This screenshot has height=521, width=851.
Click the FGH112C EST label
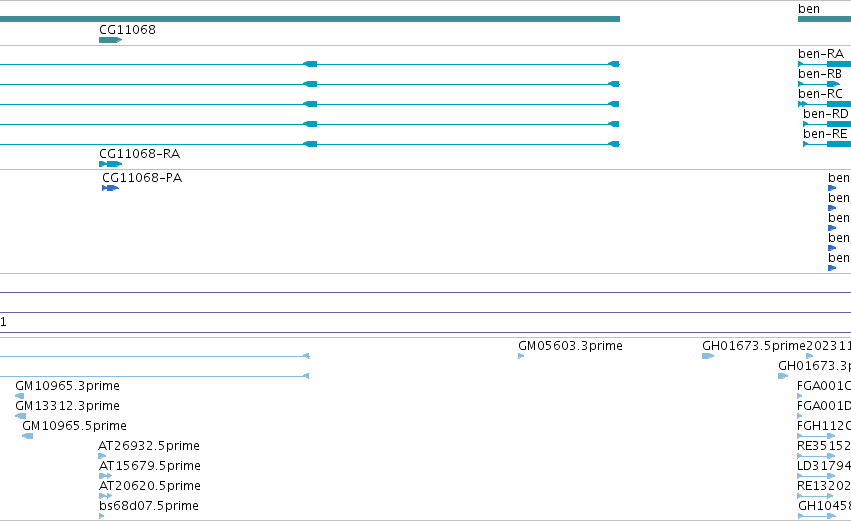824,426
